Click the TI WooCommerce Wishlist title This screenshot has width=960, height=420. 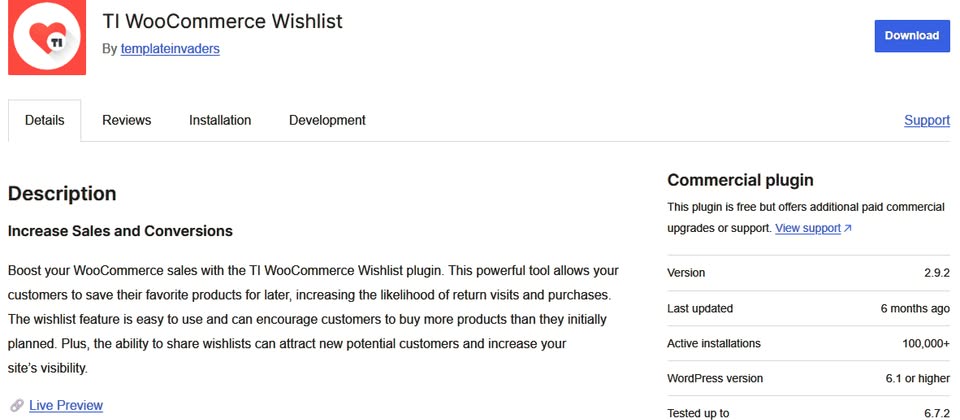(x=223, y=21)
